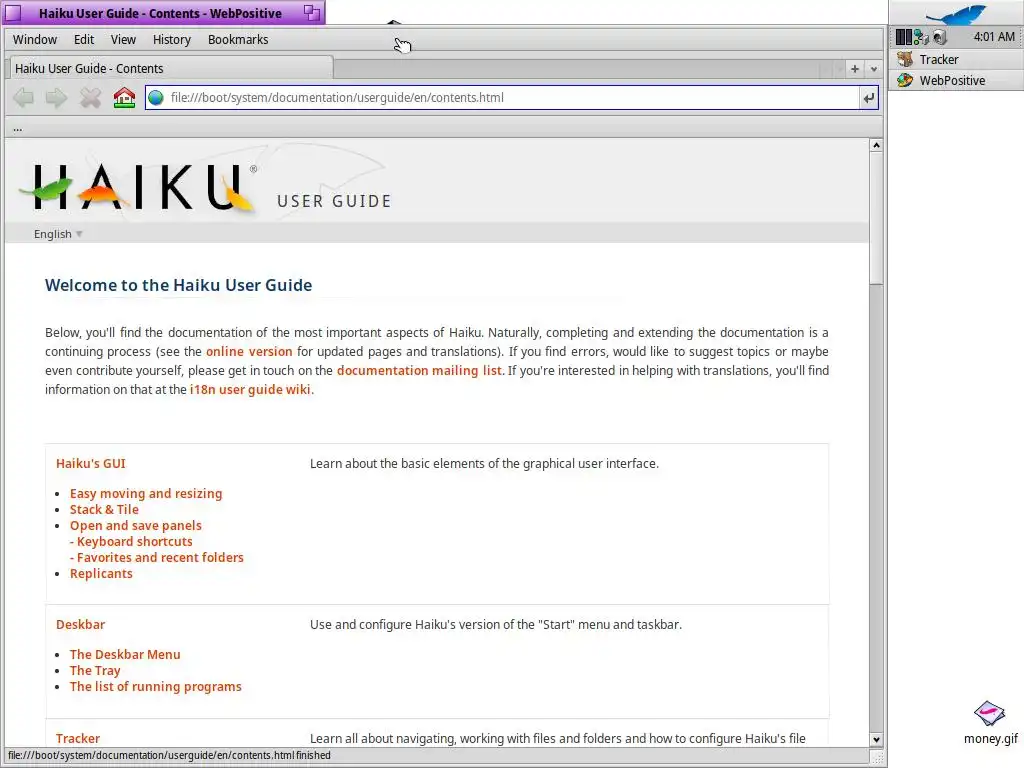Click the network status tray icon
Viewport: 1024px width, 768px height.
point(921,37)
